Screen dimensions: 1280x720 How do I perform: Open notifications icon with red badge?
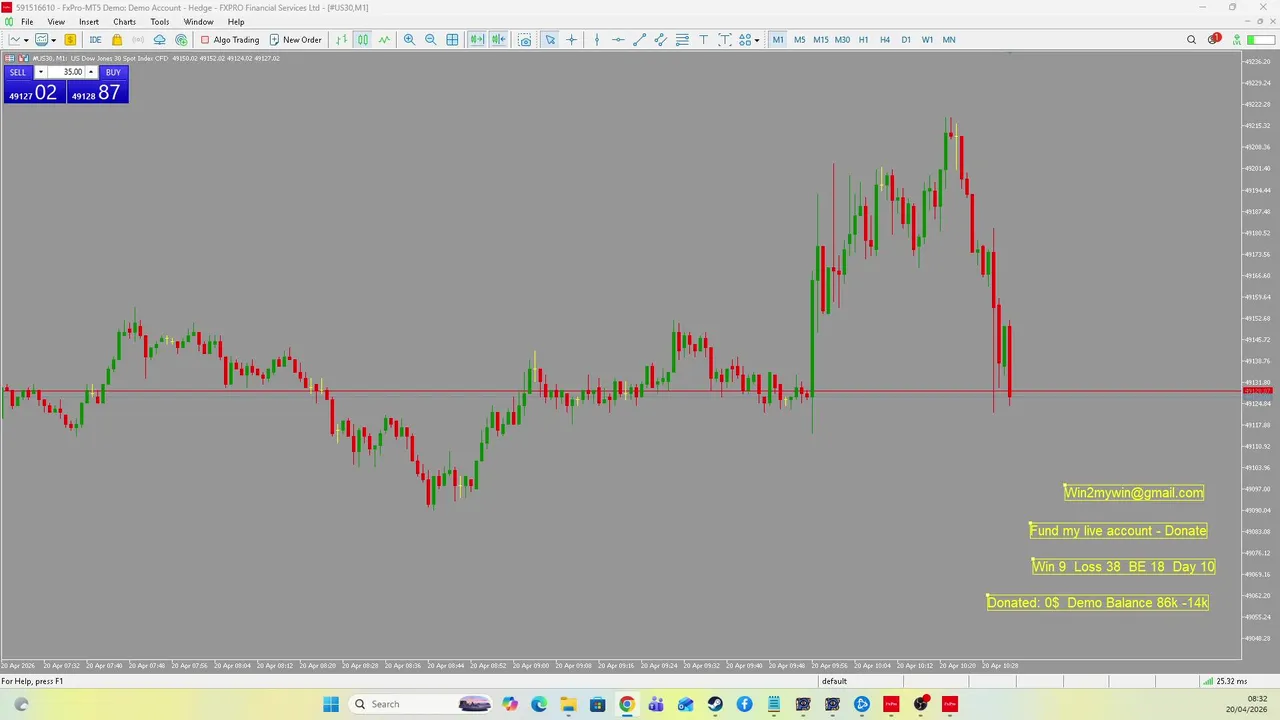(1214, 39)
